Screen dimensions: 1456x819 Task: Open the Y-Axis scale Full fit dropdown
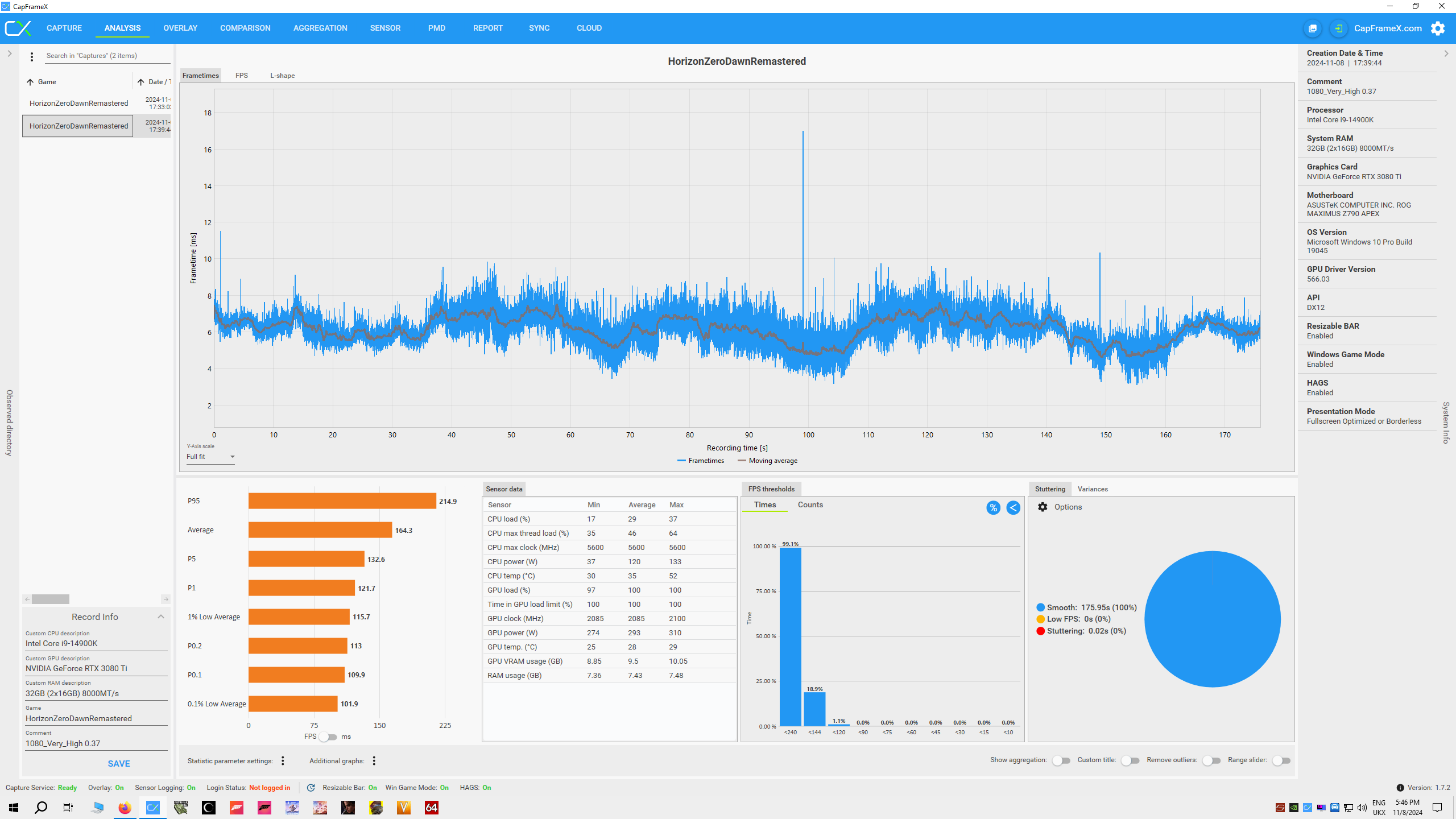click(210, 457)
